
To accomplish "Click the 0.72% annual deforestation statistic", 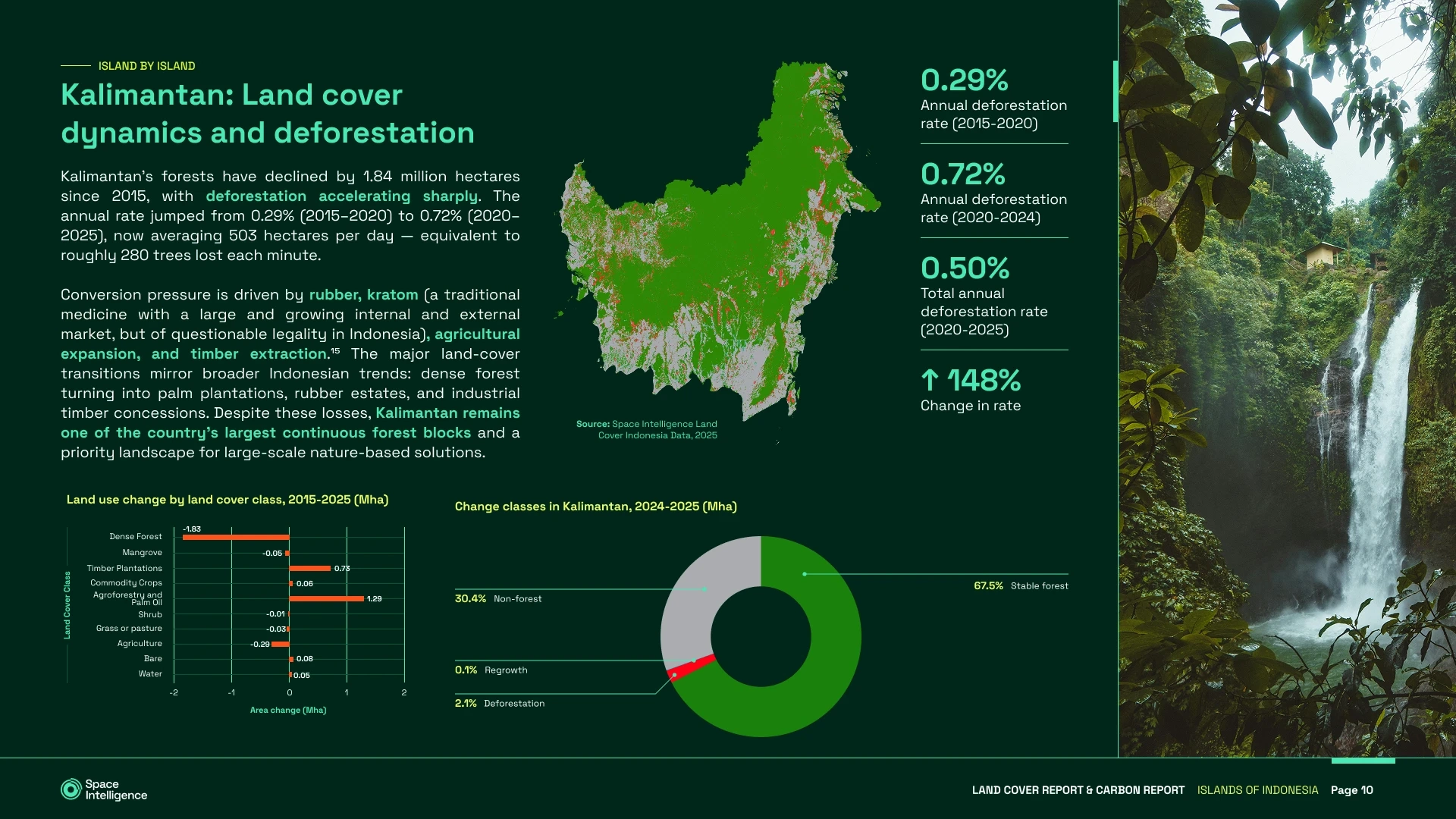I will [962, 174].
